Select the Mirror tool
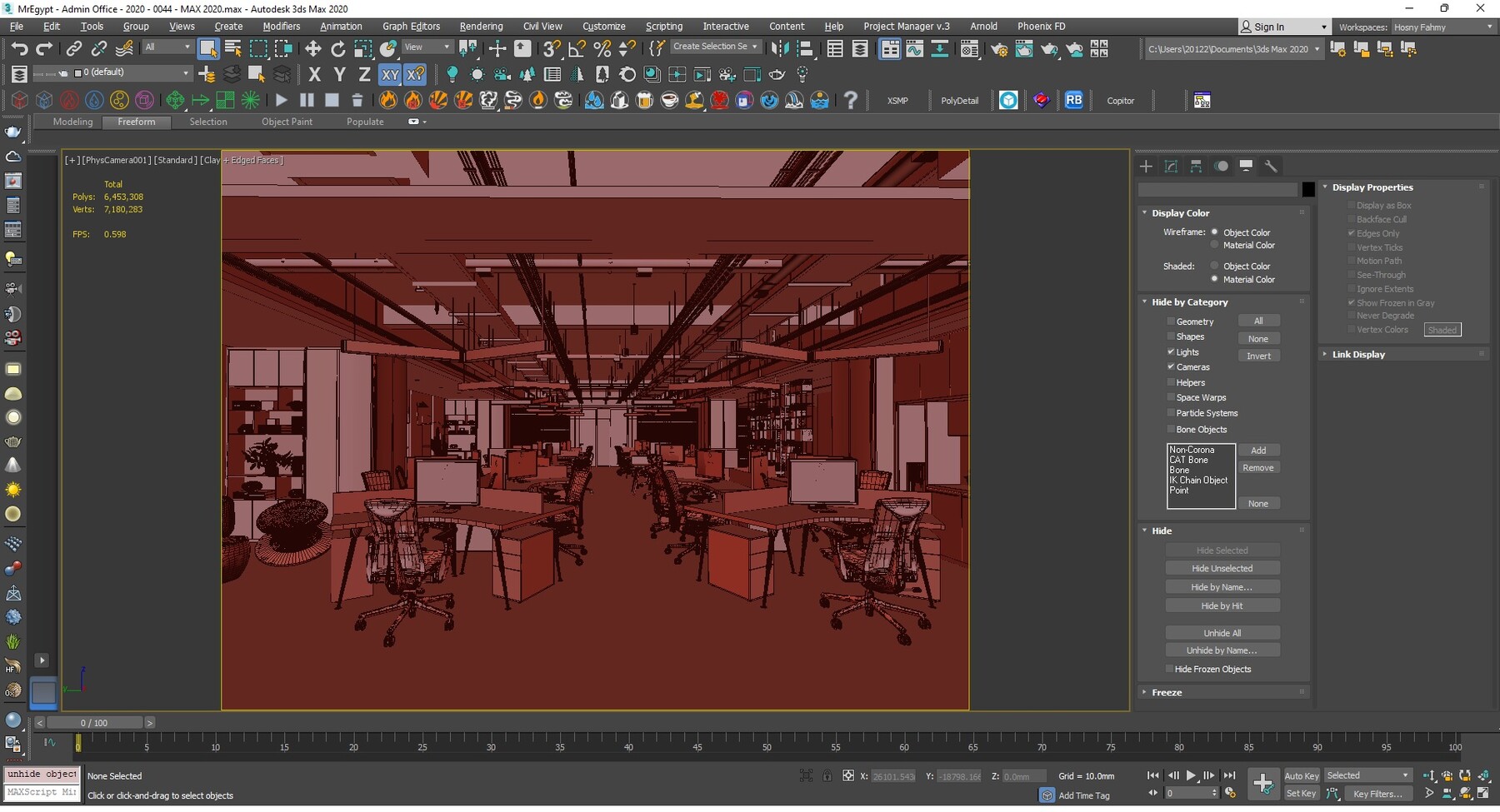The height and width of the screenshot is (812, 1500). click(781, 48)
